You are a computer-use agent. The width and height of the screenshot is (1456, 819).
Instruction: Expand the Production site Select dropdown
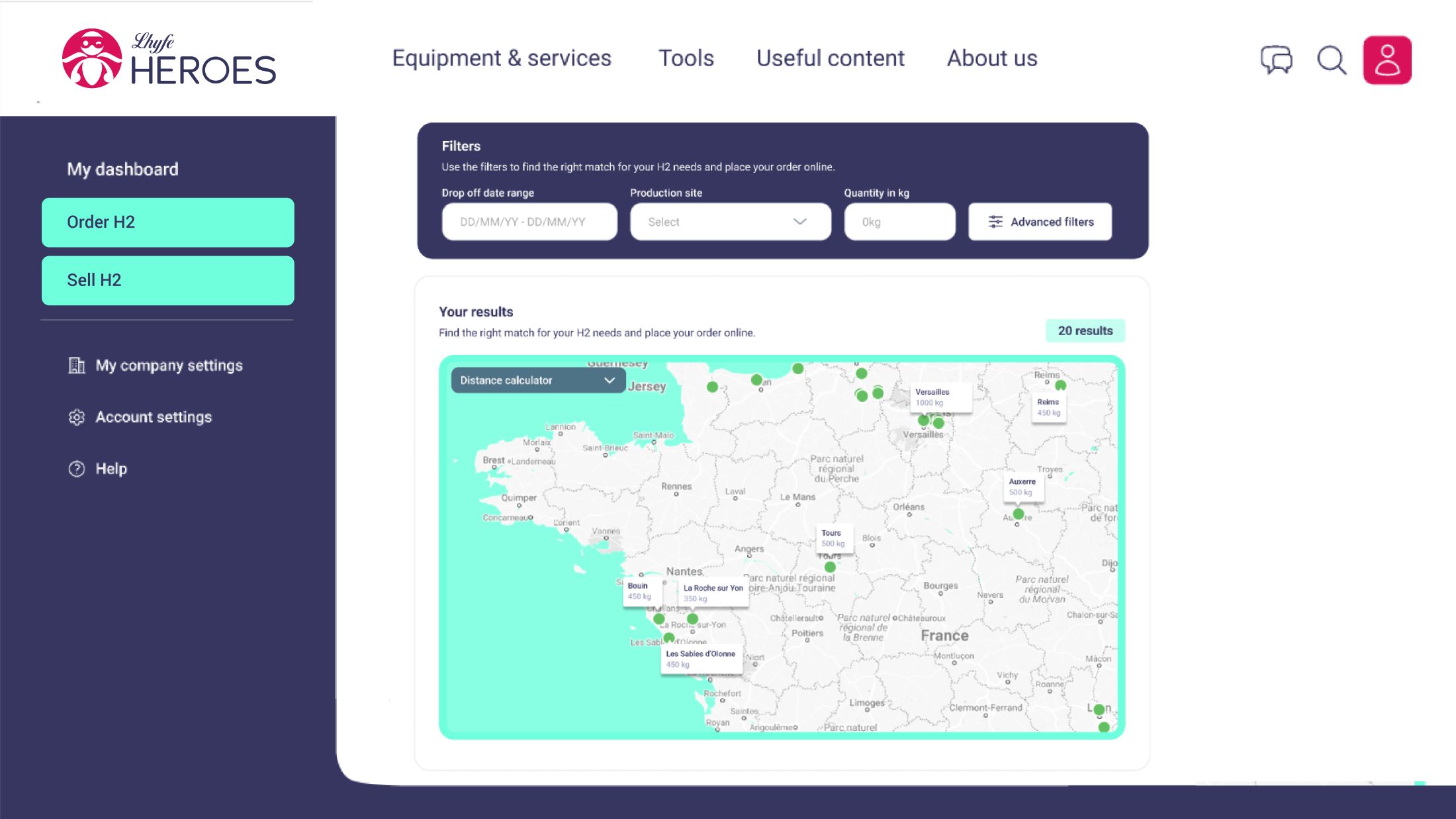pos(715,222)
